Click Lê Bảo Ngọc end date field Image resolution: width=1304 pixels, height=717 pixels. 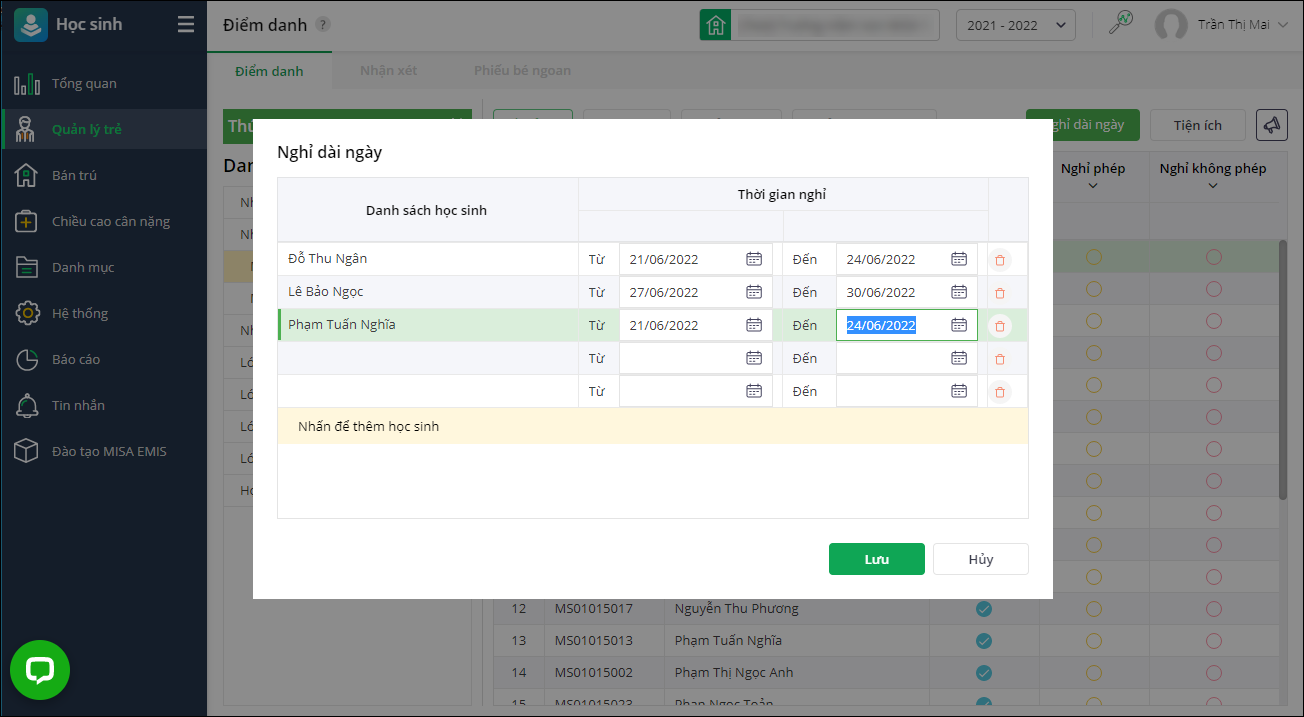pos(907,292)
